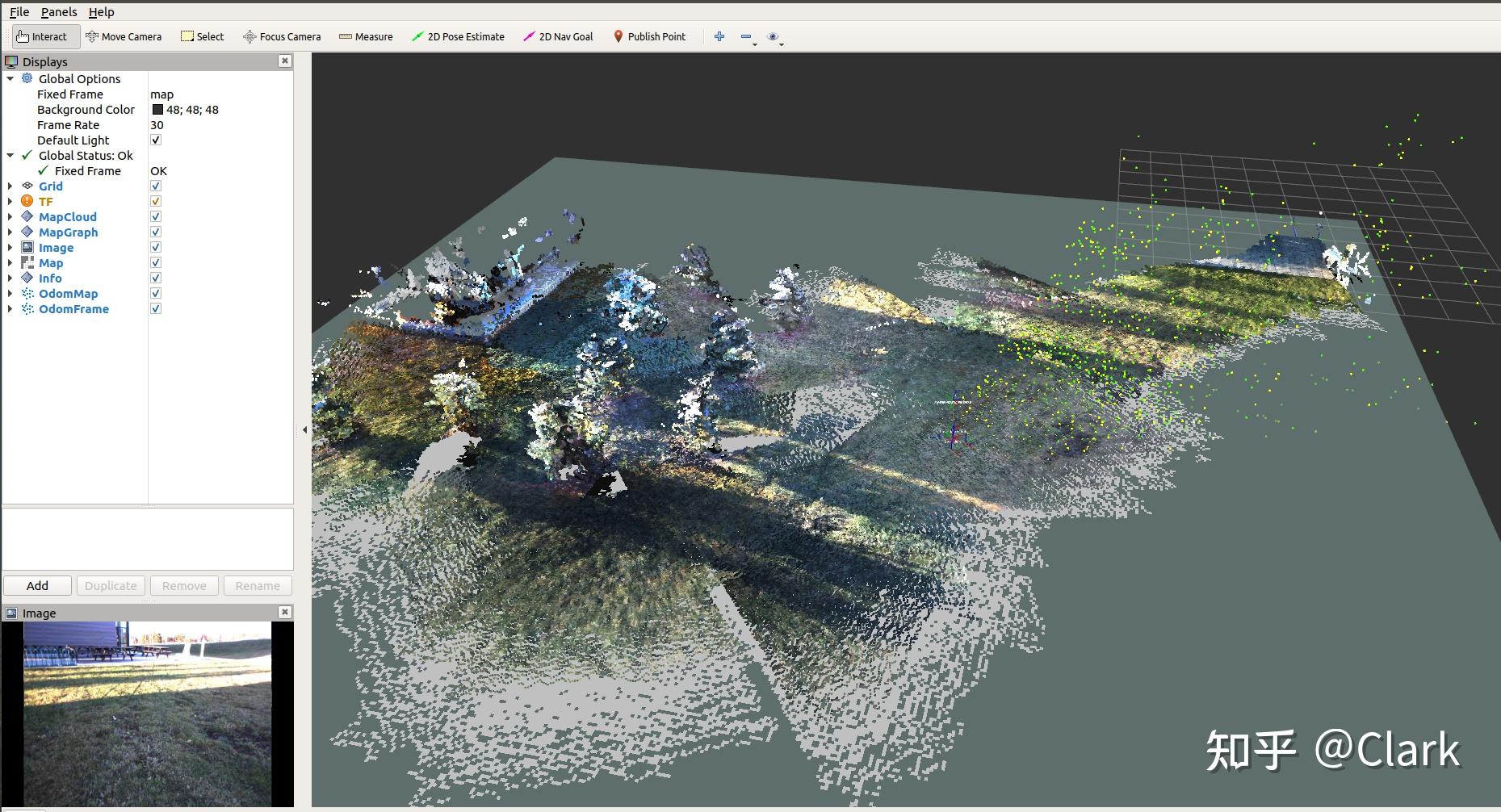Collapse the Global Options section
1501x812 pixels.
click(10, 78)
